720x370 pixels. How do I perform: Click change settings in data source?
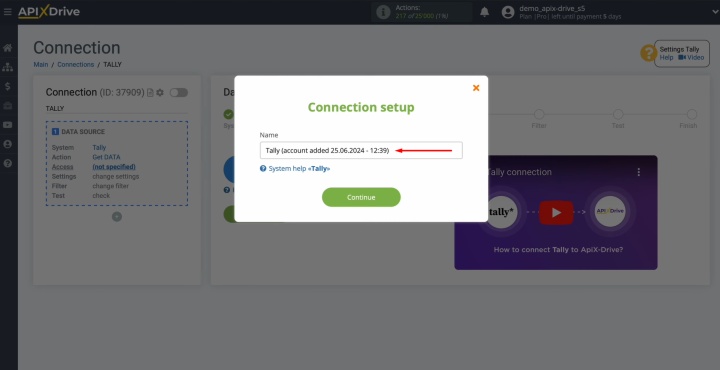click(x=116, y=177)
